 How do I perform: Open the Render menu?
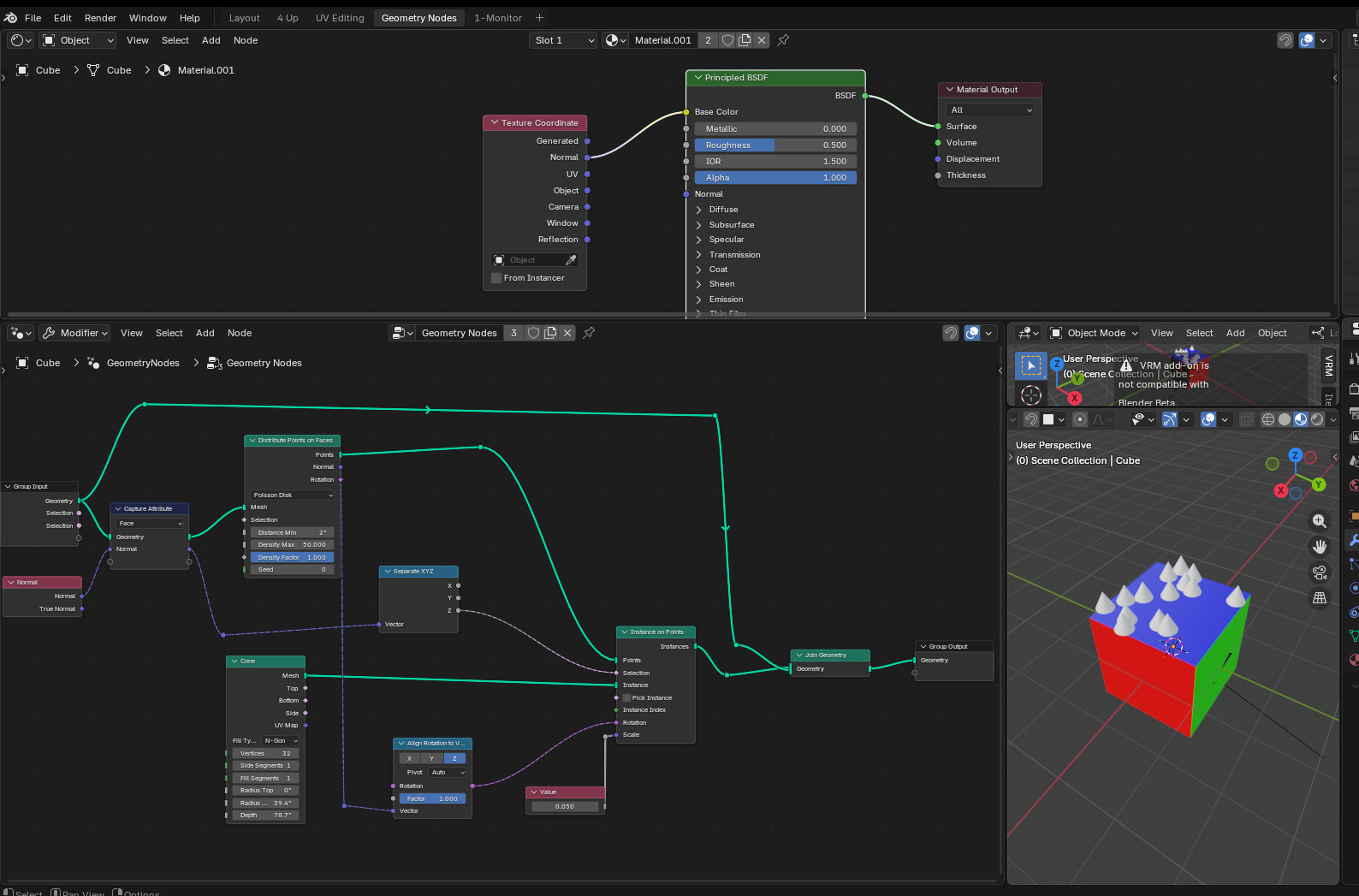click(100, 18)
